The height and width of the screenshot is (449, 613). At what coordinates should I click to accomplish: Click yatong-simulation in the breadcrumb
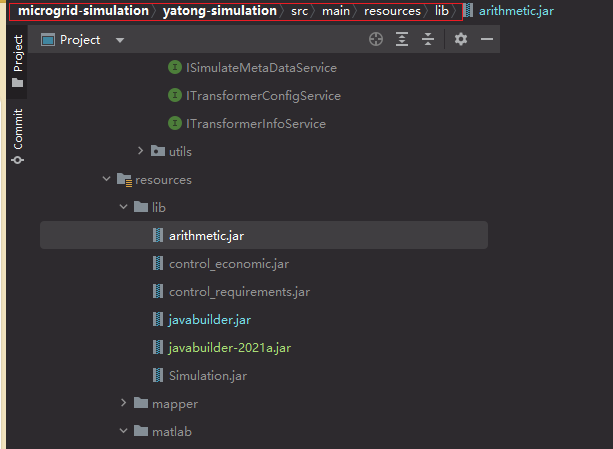[220, 11]
